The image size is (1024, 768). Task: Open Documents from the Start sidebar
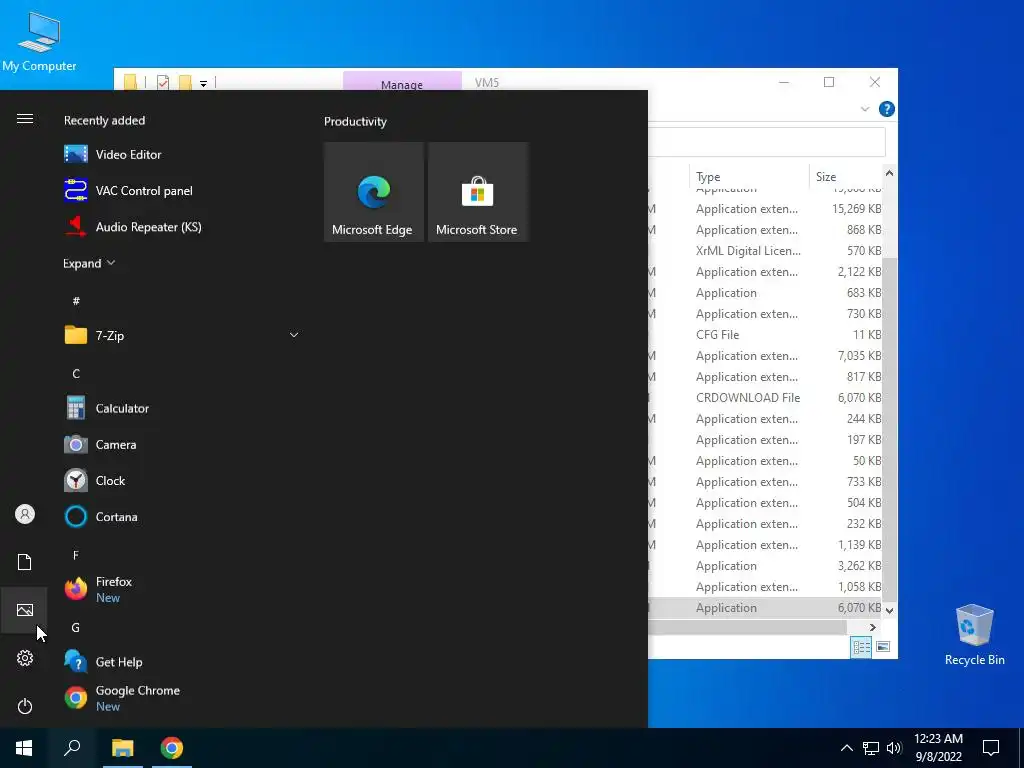pos(25,562)
